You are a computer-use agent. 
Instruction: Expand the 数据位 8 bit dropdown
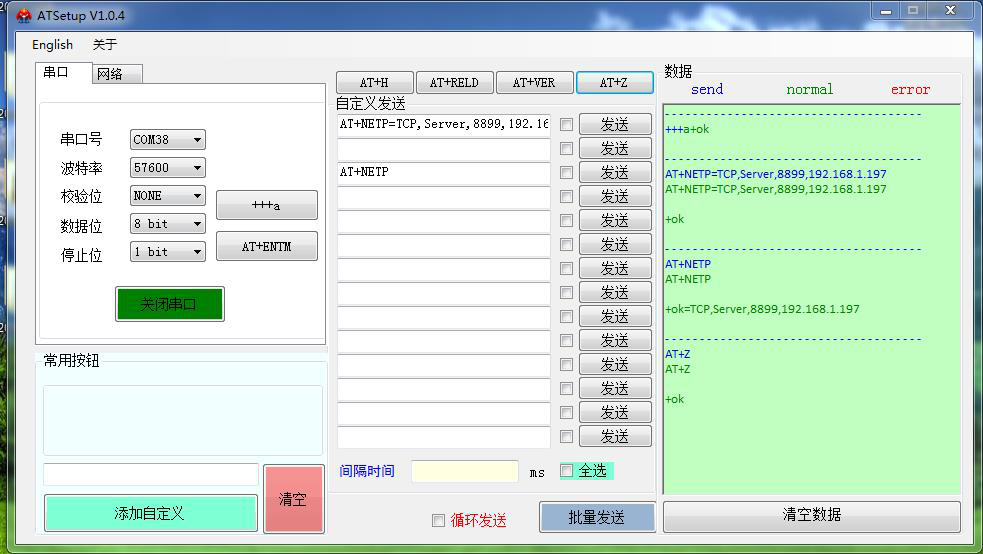[x=168, y=224]
